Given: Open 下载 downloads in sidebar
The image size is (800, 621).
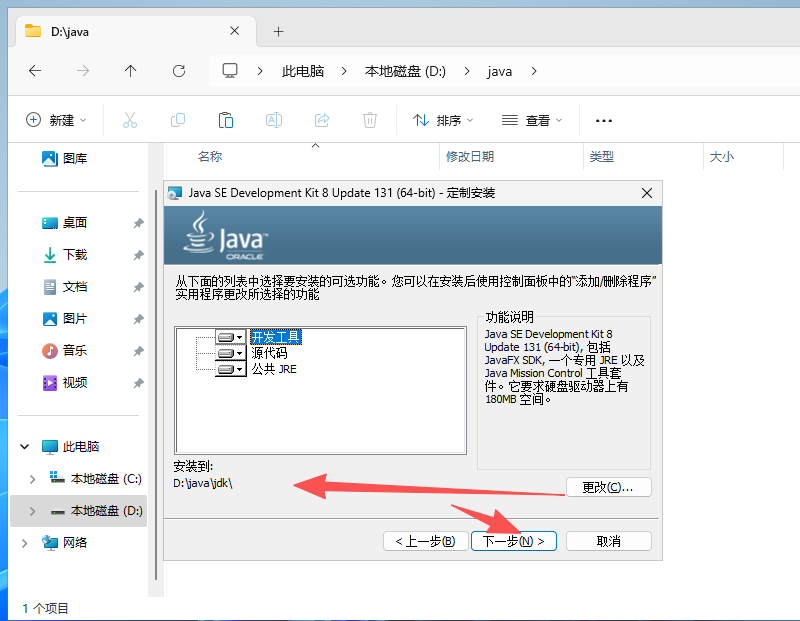Looking at the screenshot, I should (64, 255).
